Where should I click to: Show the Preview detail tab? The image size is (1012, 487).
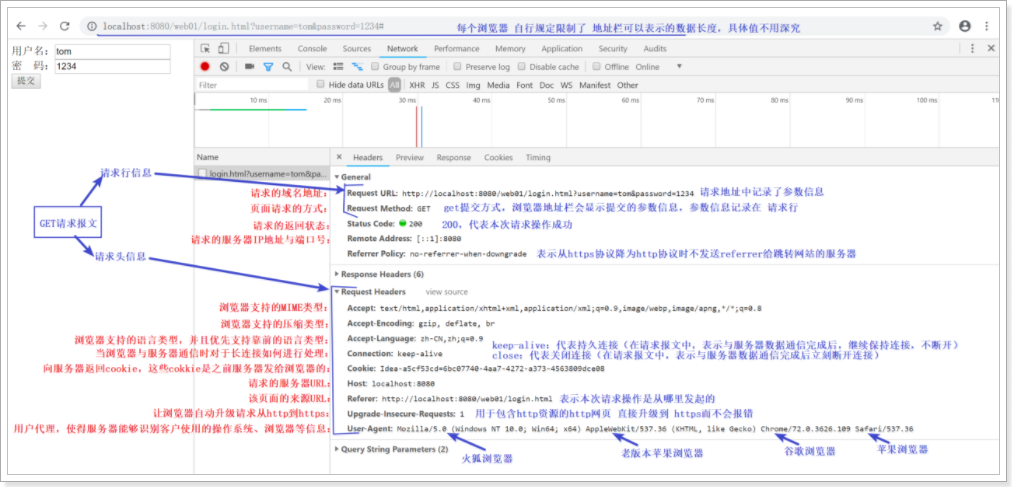pyautogui.click(x=410, y=157)
